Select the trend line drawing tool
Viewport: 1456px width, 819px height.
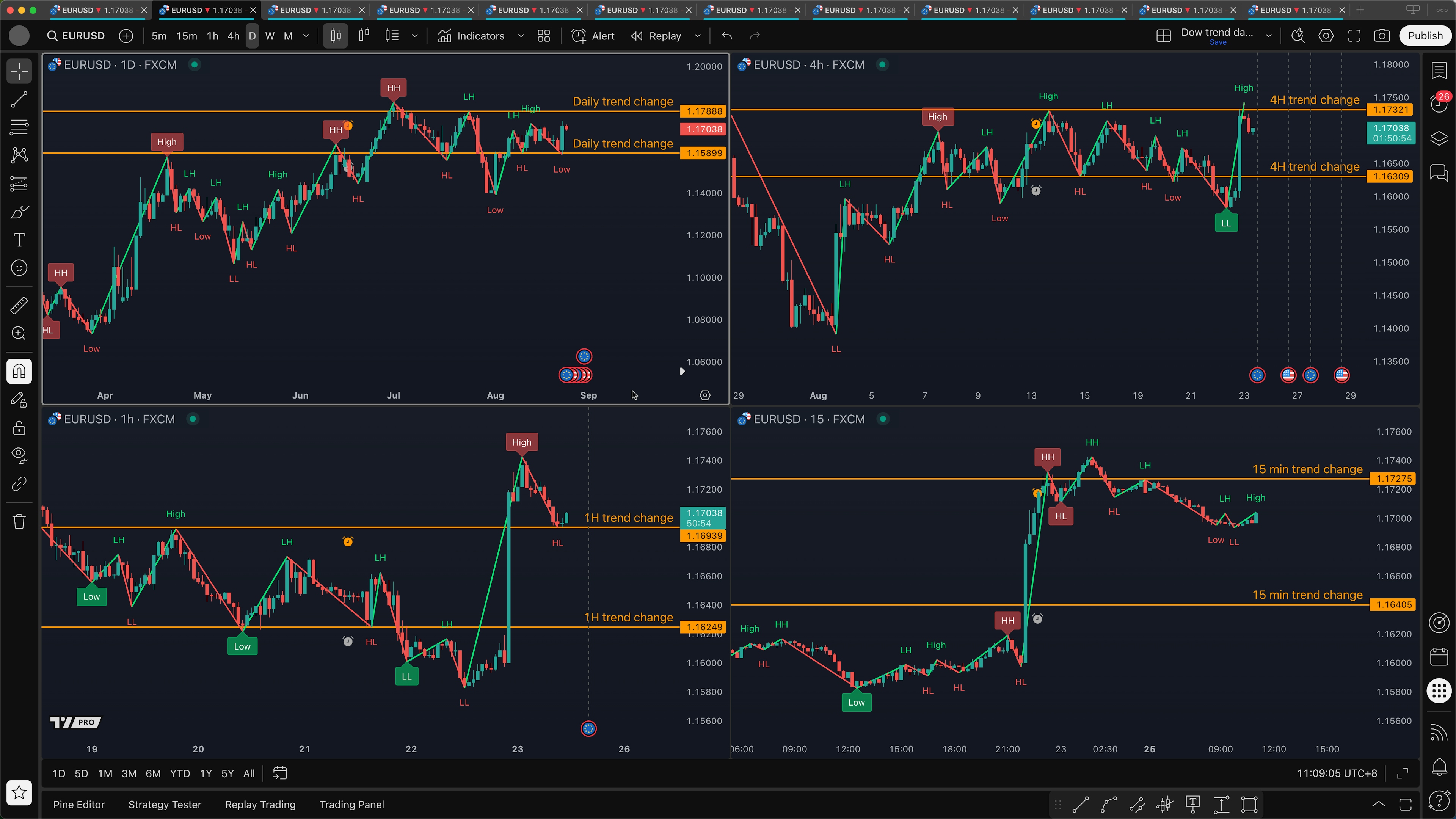pyautogui.click(x=19, y=100)
